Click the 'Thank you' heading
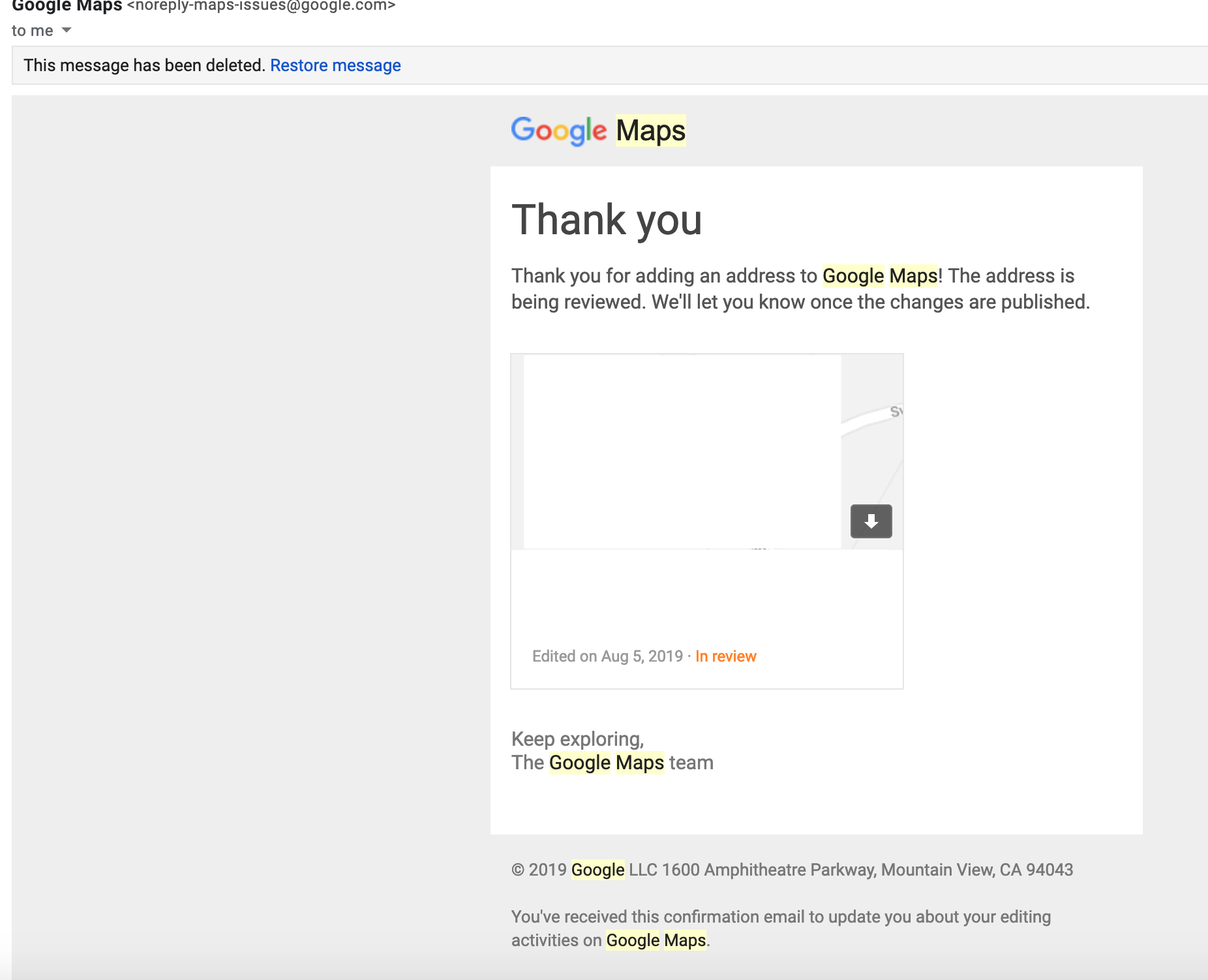This screenshot has width=1208, height=980. pyautogui.click(x=607, y=220)
